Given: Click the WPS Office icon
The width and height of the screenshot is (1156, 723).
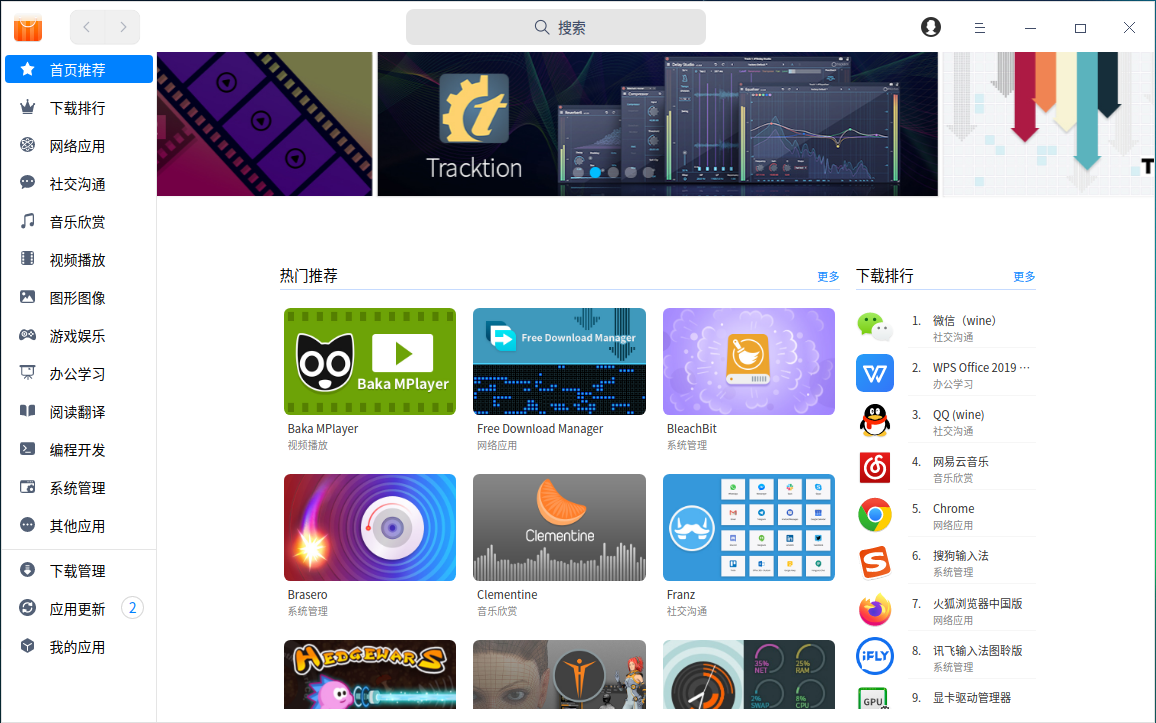Looking at the screenshot, I should [x=875, y=373].
